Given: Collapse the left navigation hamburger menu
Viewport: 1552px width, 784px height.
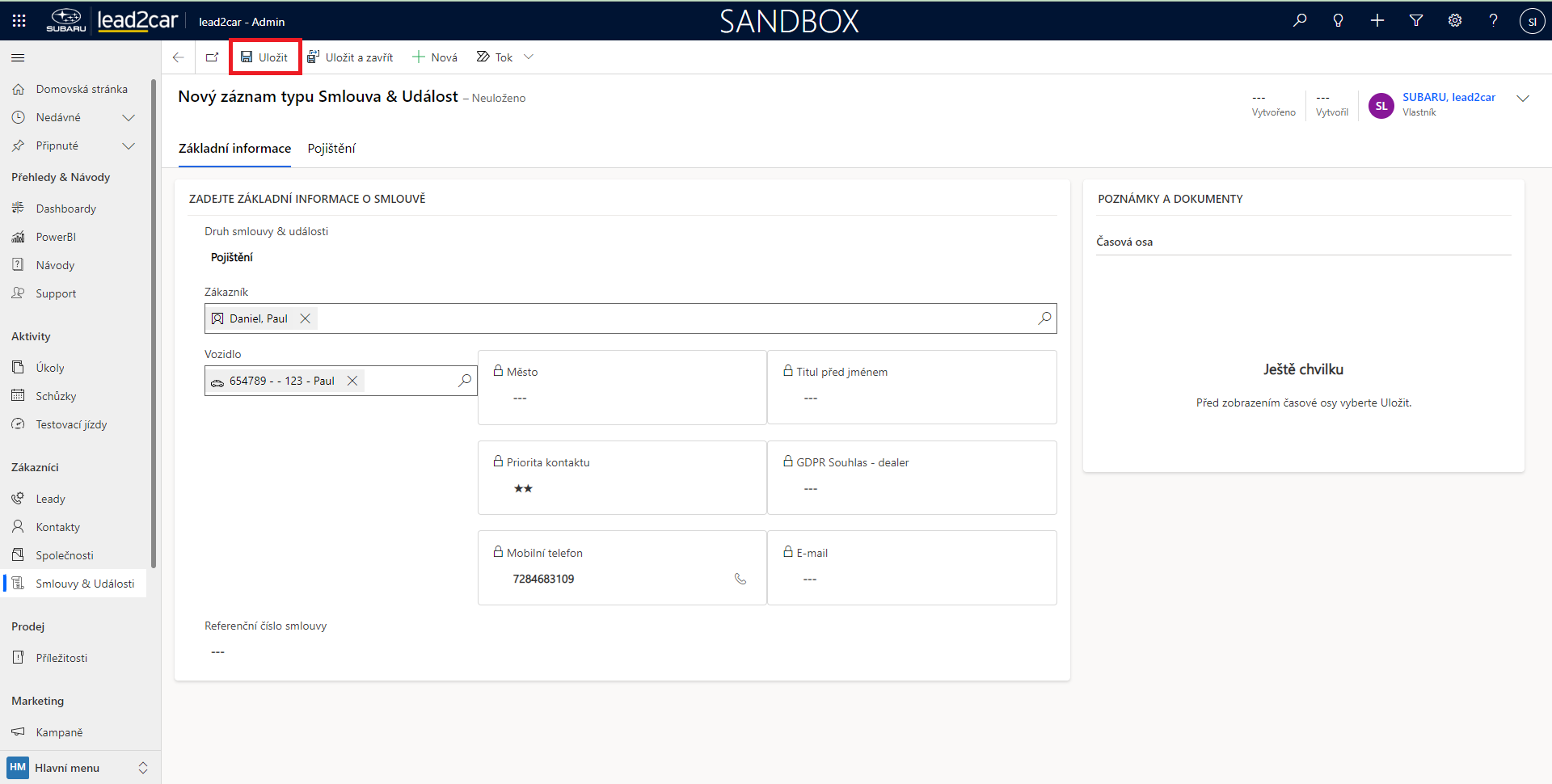Looking at the screenshot, I should tap(18, 57).
